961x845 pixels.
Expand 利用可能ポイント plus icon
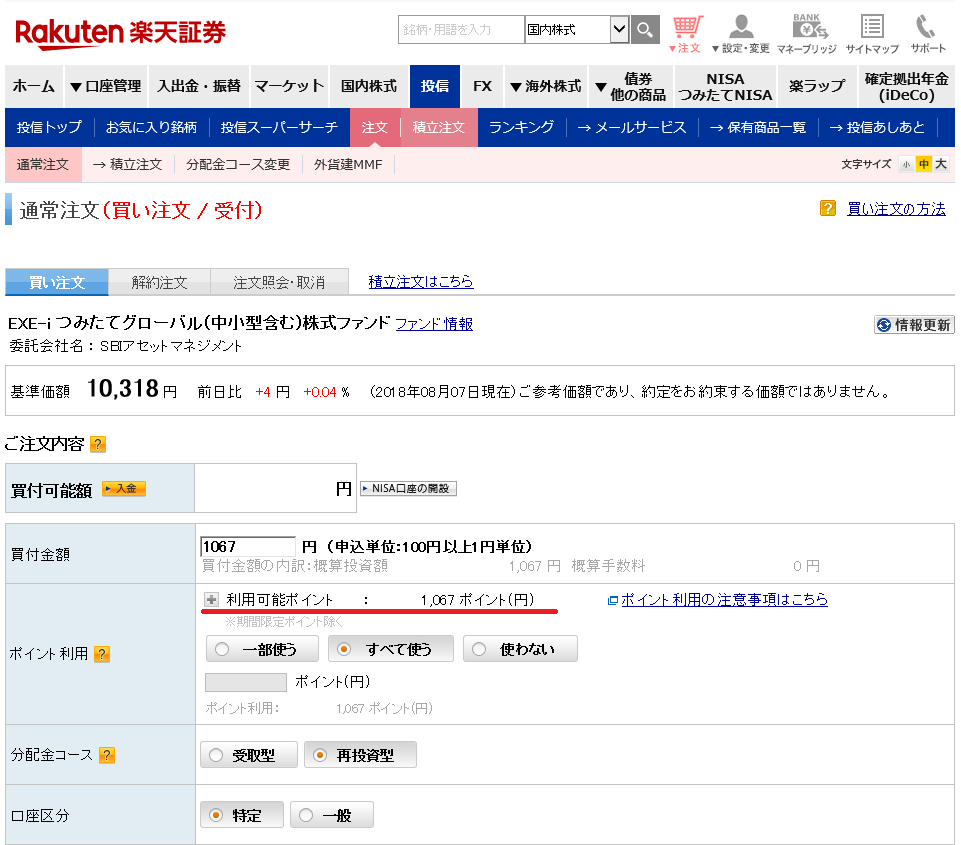[211, 599]
